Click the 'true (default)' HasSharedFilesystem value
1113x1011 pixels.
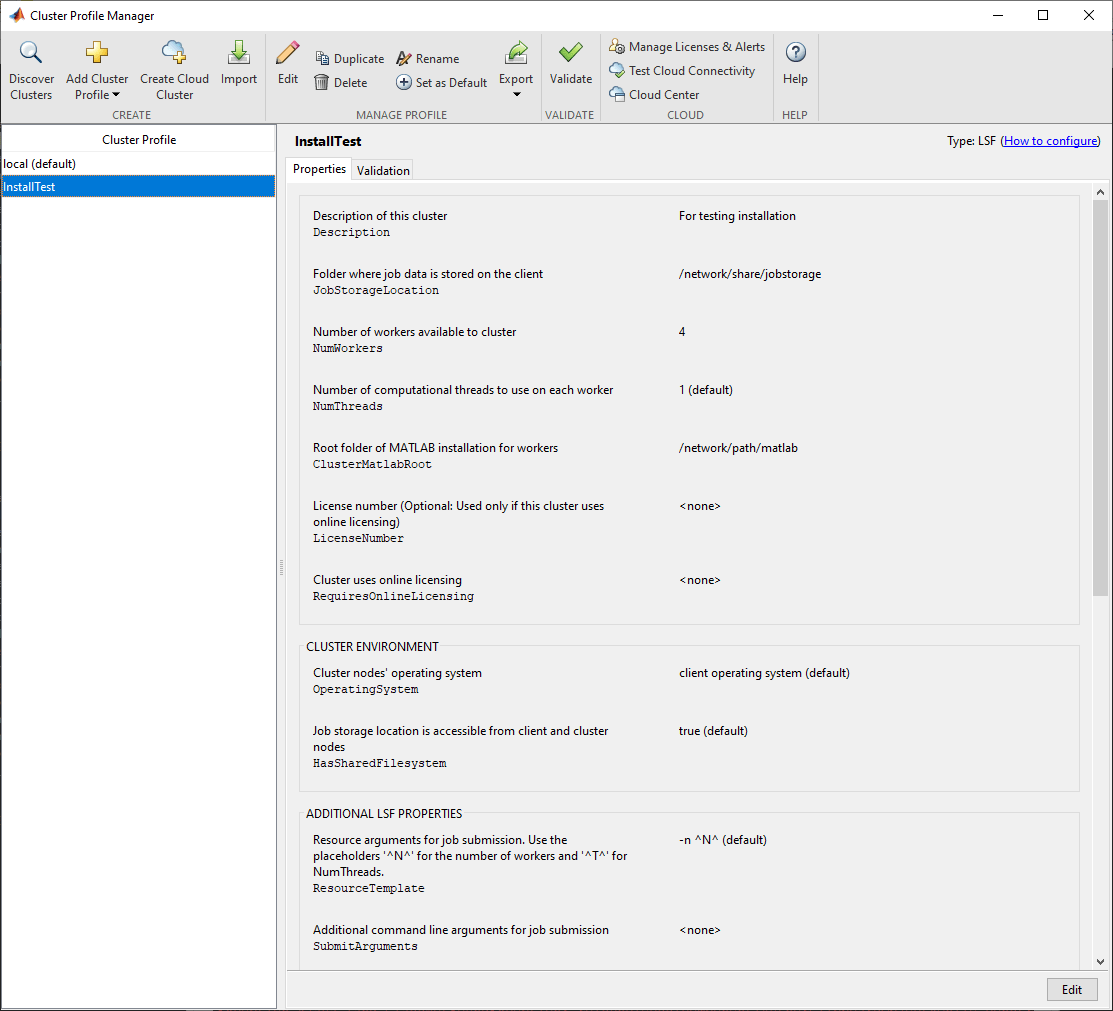pos(713,731)
